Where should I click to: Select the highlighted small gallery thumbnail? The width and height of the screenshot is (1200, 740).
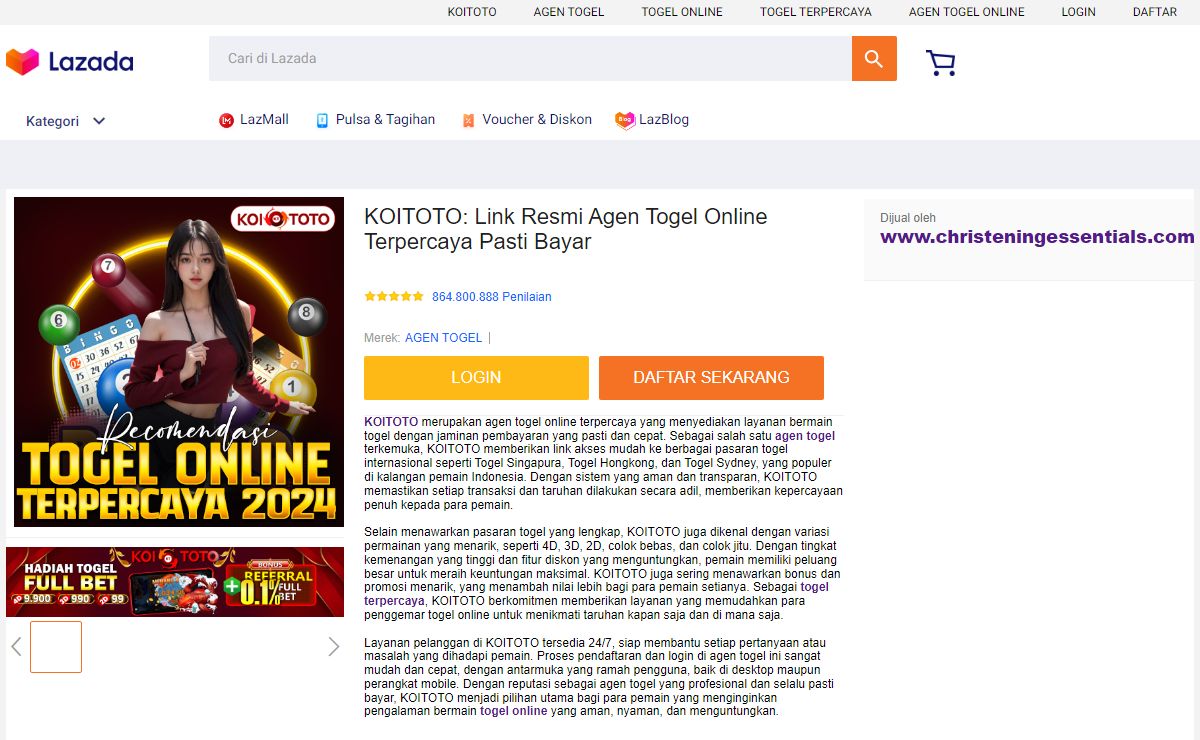pos(56,647)
